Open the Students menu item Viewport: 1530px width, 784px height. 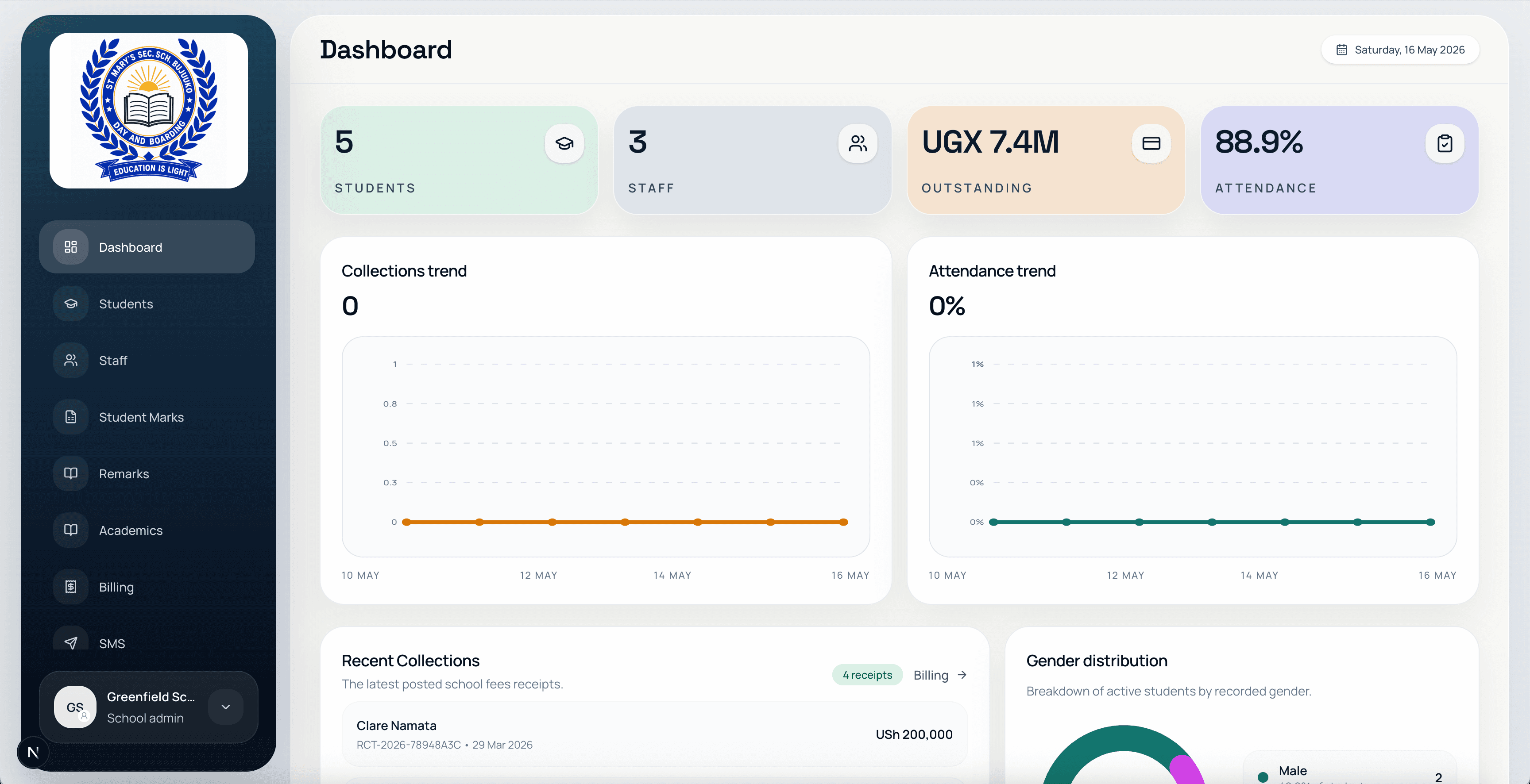(x=147, y=304)
